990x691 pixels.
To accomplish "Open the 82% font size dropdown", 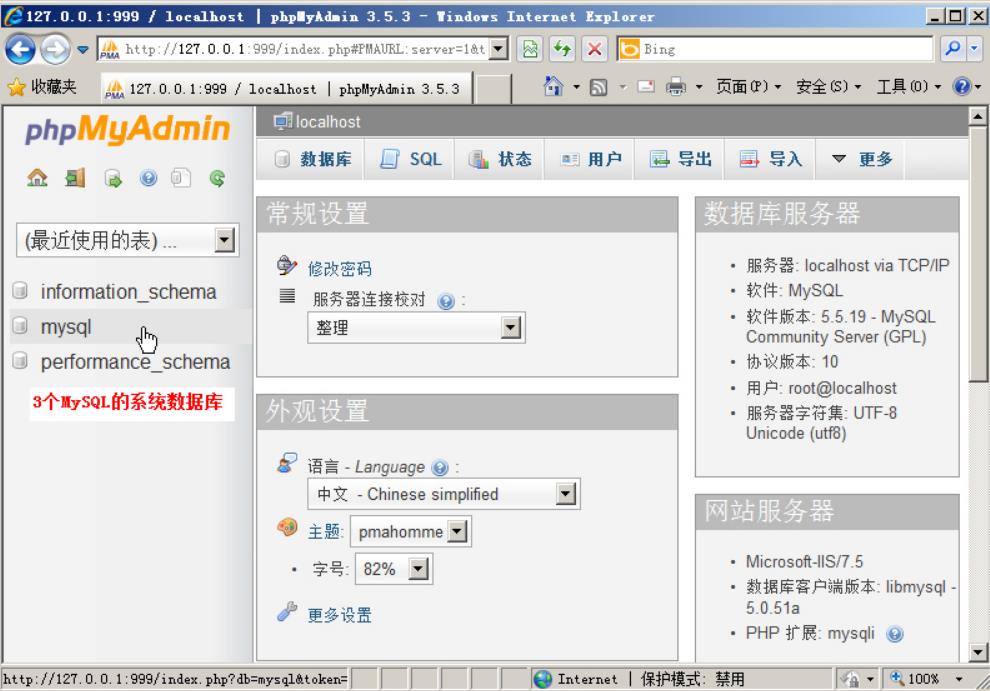I will click(418, 569).
